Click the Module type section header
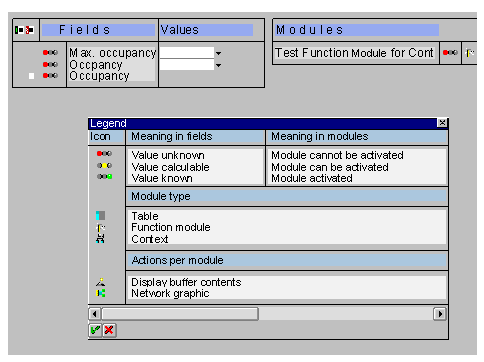The image size is (484, 362). click(x=287, y=196)
